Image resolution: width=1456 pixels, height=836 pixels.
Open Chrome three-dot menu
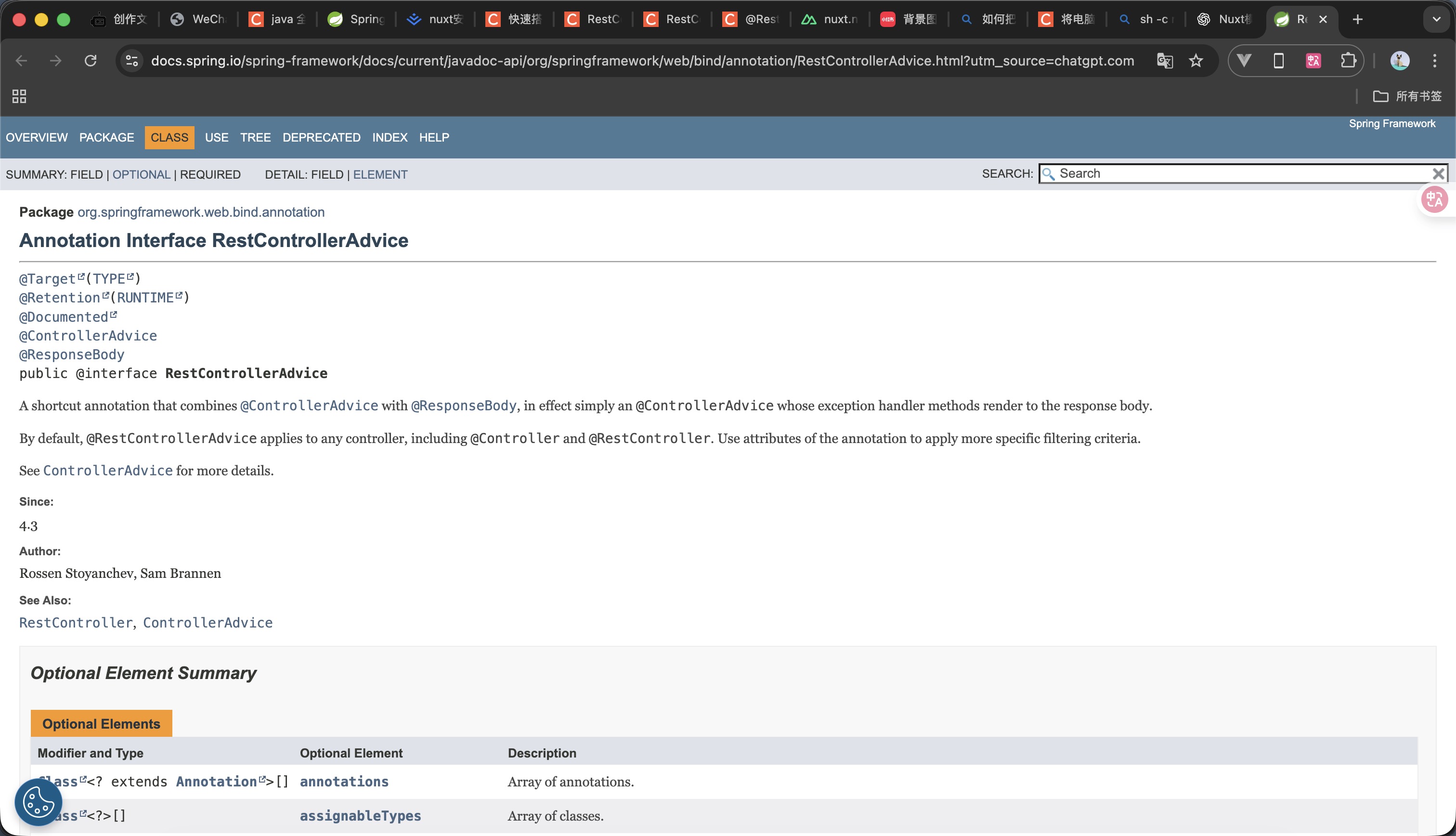1434,60
